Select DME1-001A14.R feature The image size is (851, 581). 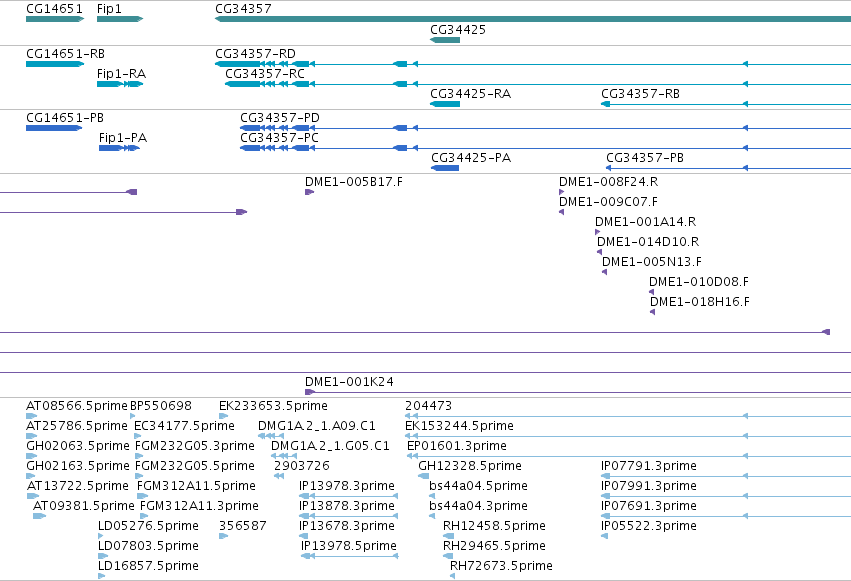pyautogui.click(x=598, y=232)
